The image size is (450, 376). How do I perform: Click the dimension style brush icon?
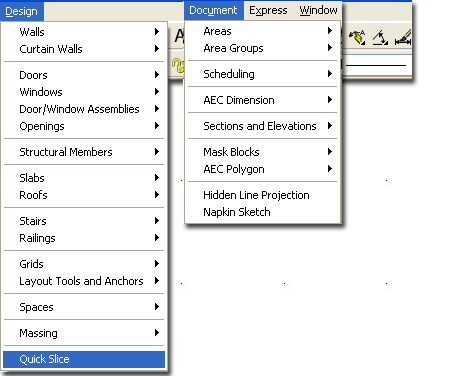403,37
